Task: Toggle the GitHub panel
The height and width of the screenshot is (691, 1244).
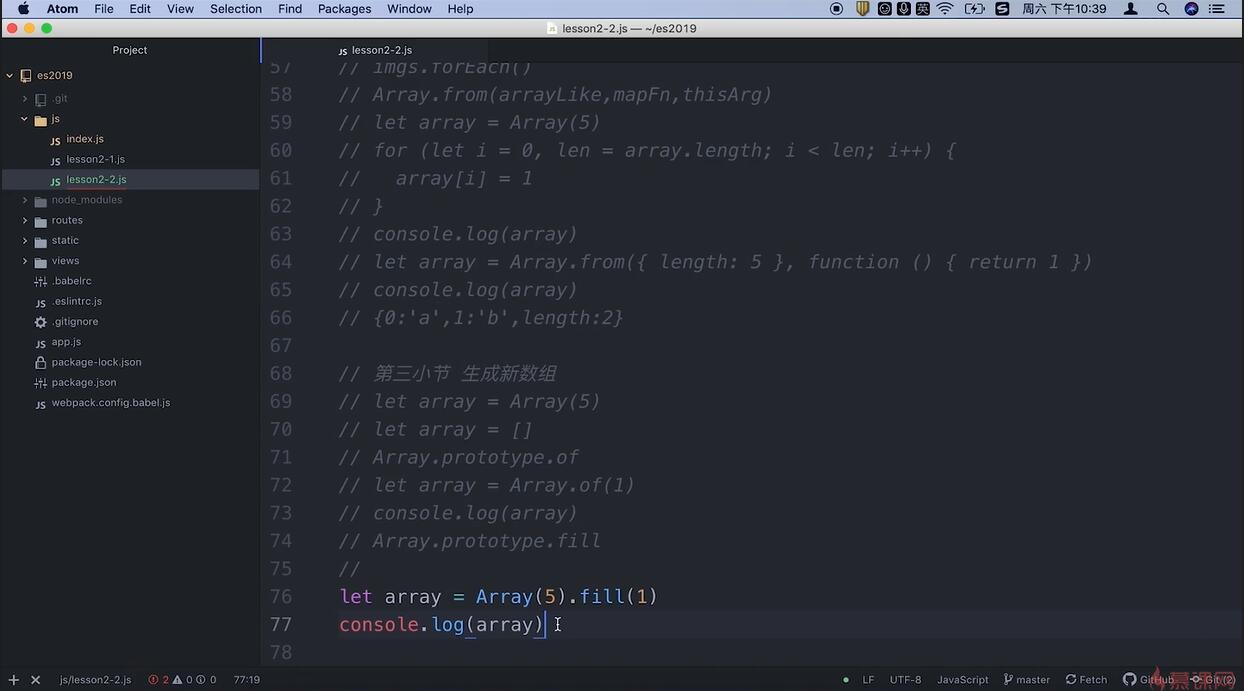Action: 1148,680
